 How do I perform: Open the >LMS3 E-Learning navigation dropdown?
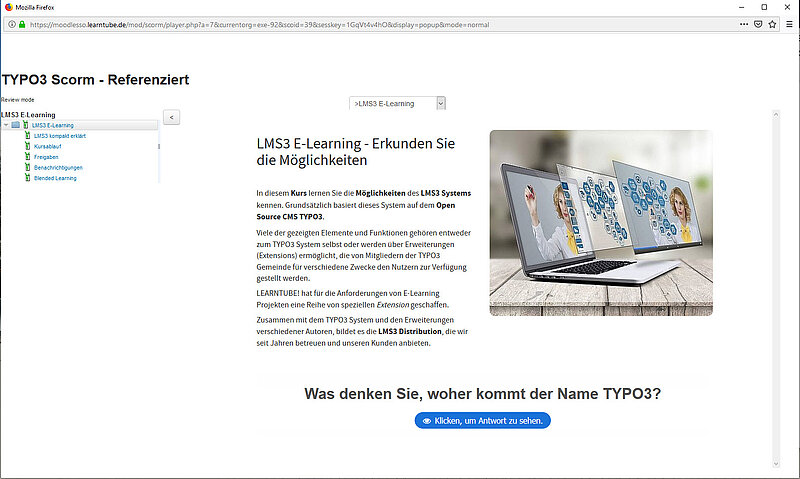[398, 103]
